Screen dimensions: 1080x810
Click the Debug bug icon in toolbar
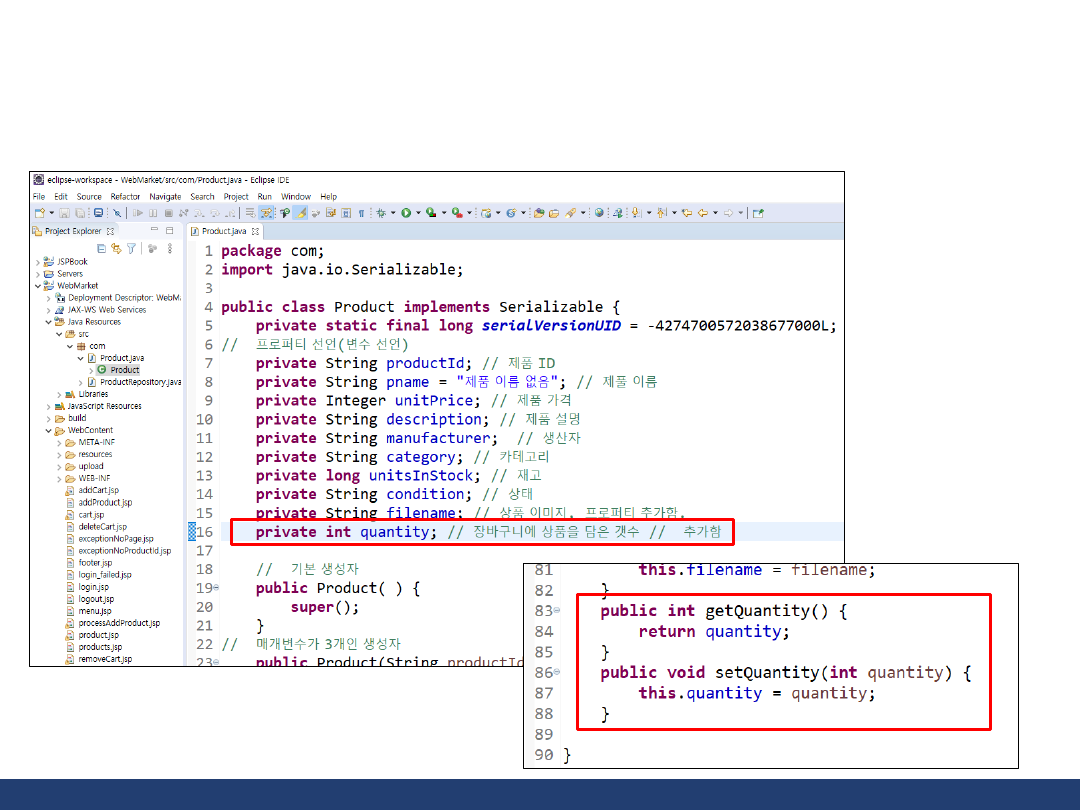coord(380,213)
